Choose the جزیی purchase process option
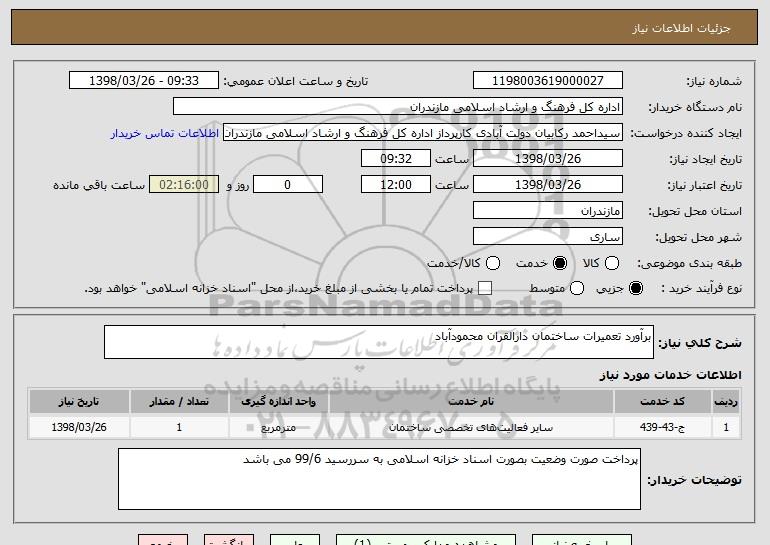Viewport: 770px width, 545px height. click(x=635, y=289)
